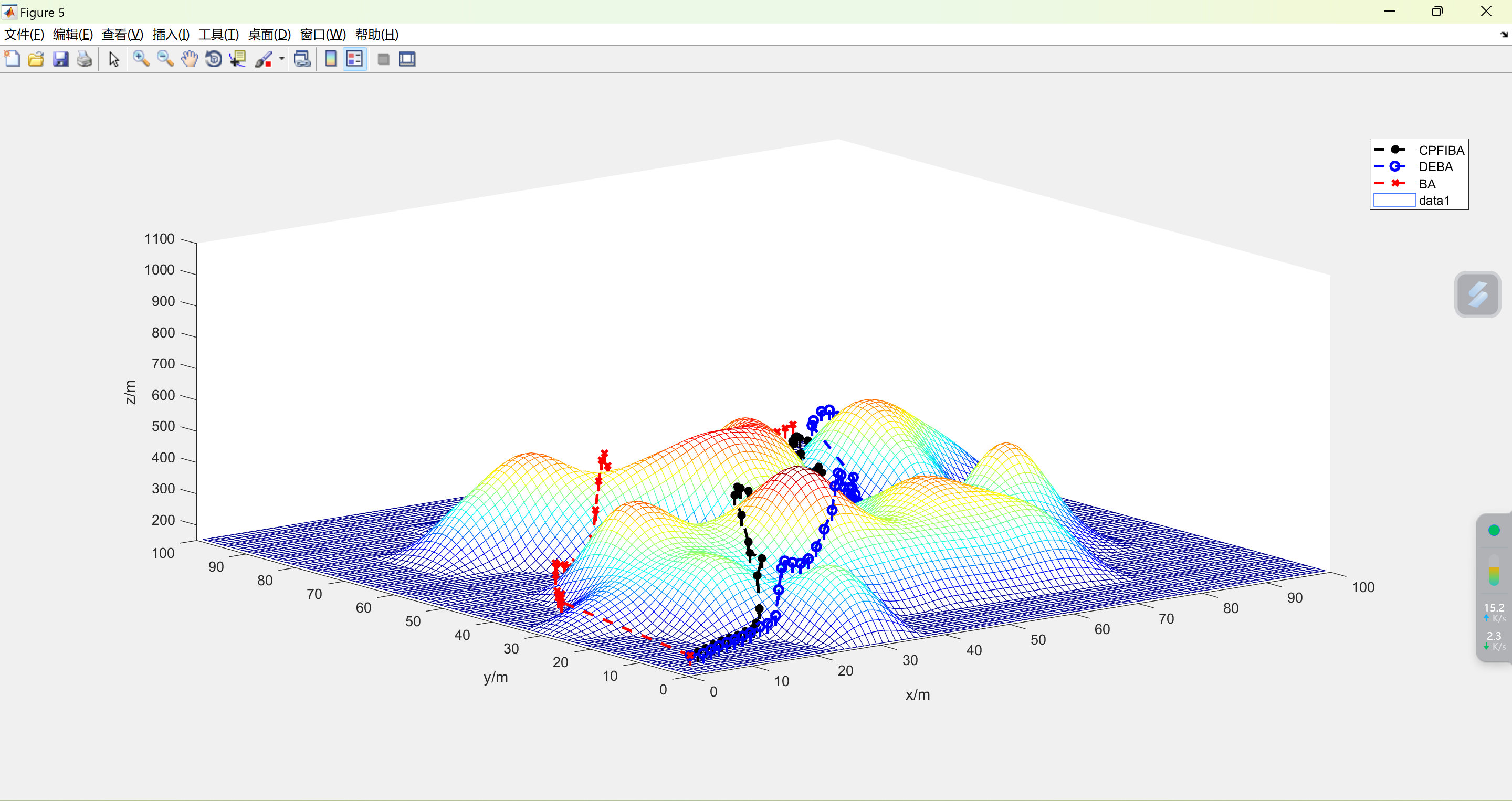Enable the Rotate 3D tool

click(x=214, y=59)
